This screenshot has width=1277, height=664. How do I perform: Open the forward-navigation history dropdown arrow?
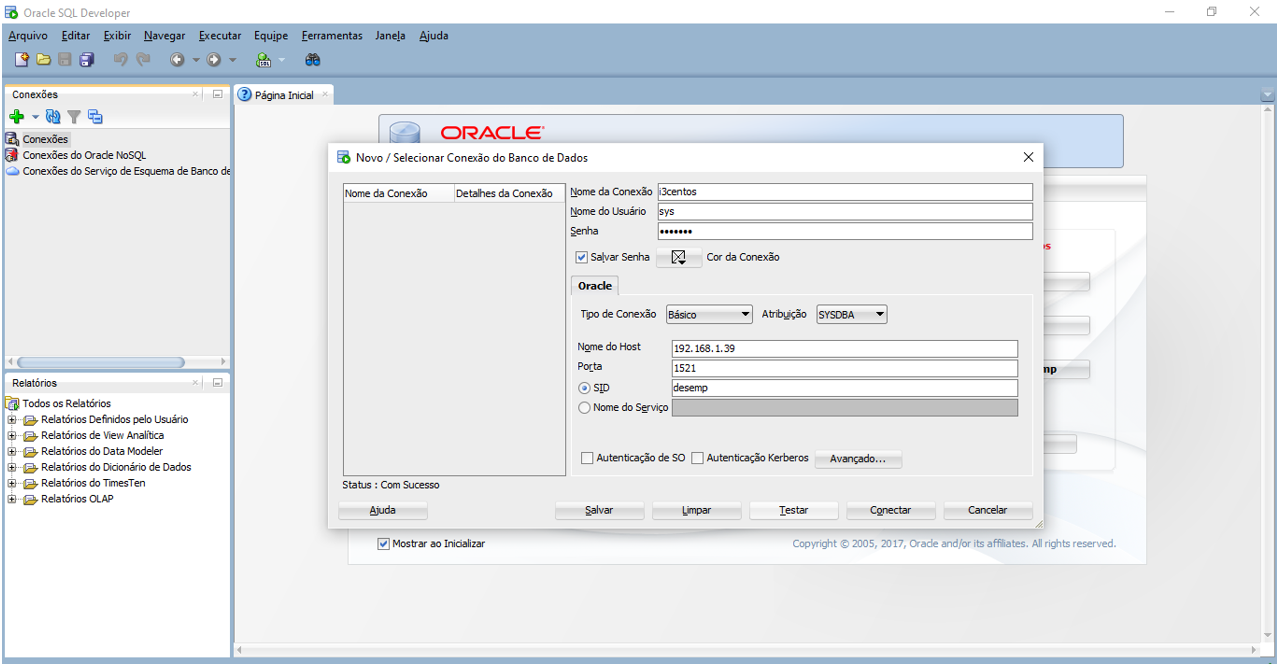[x=233, y=60]
